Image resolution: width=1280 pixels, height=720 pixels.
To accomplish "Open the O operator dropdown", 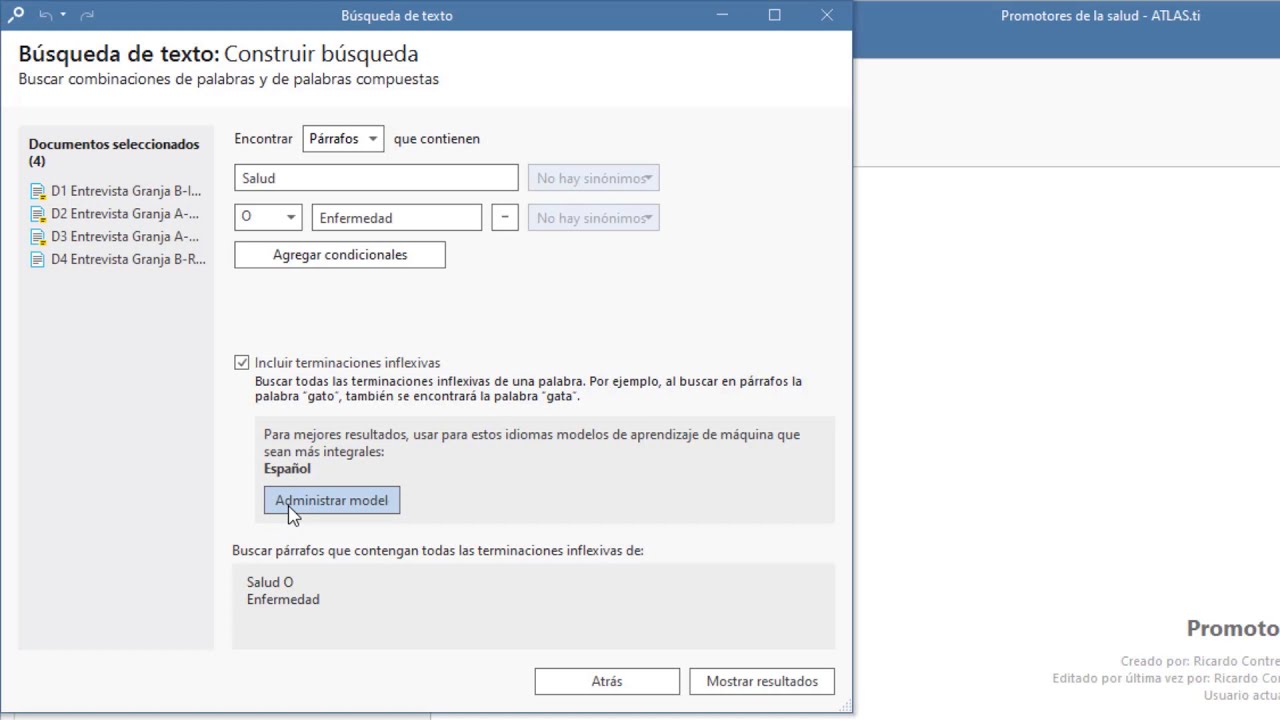I will 268,217.
